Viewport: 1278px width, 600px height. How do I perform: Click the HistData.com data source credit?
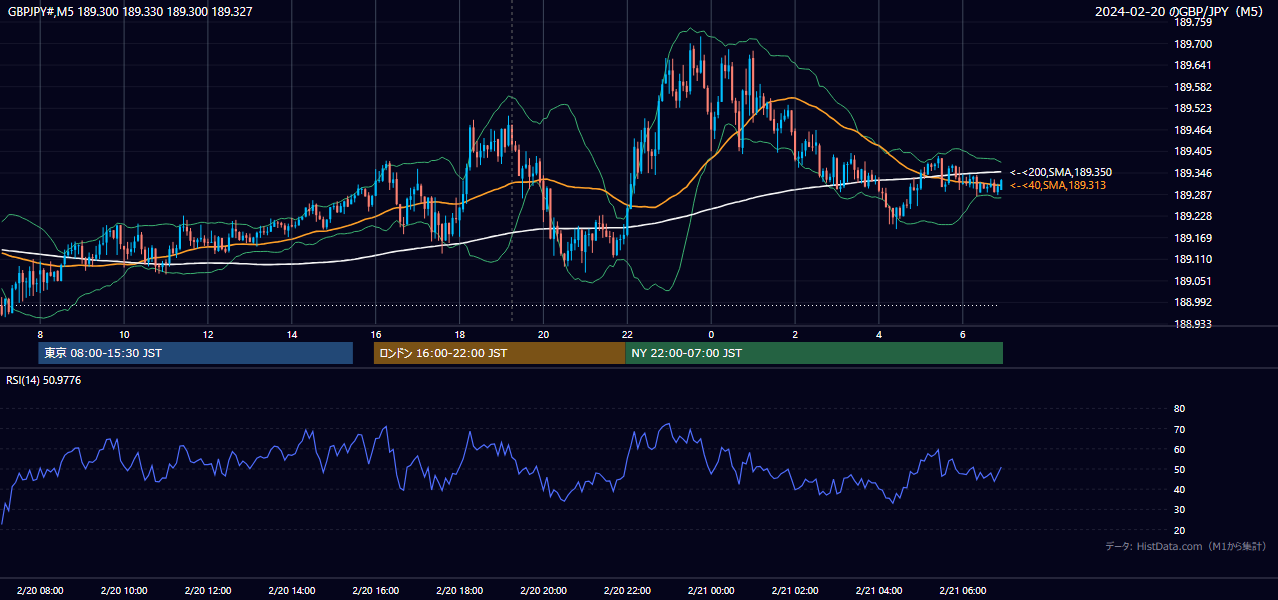coord(1185,546)
